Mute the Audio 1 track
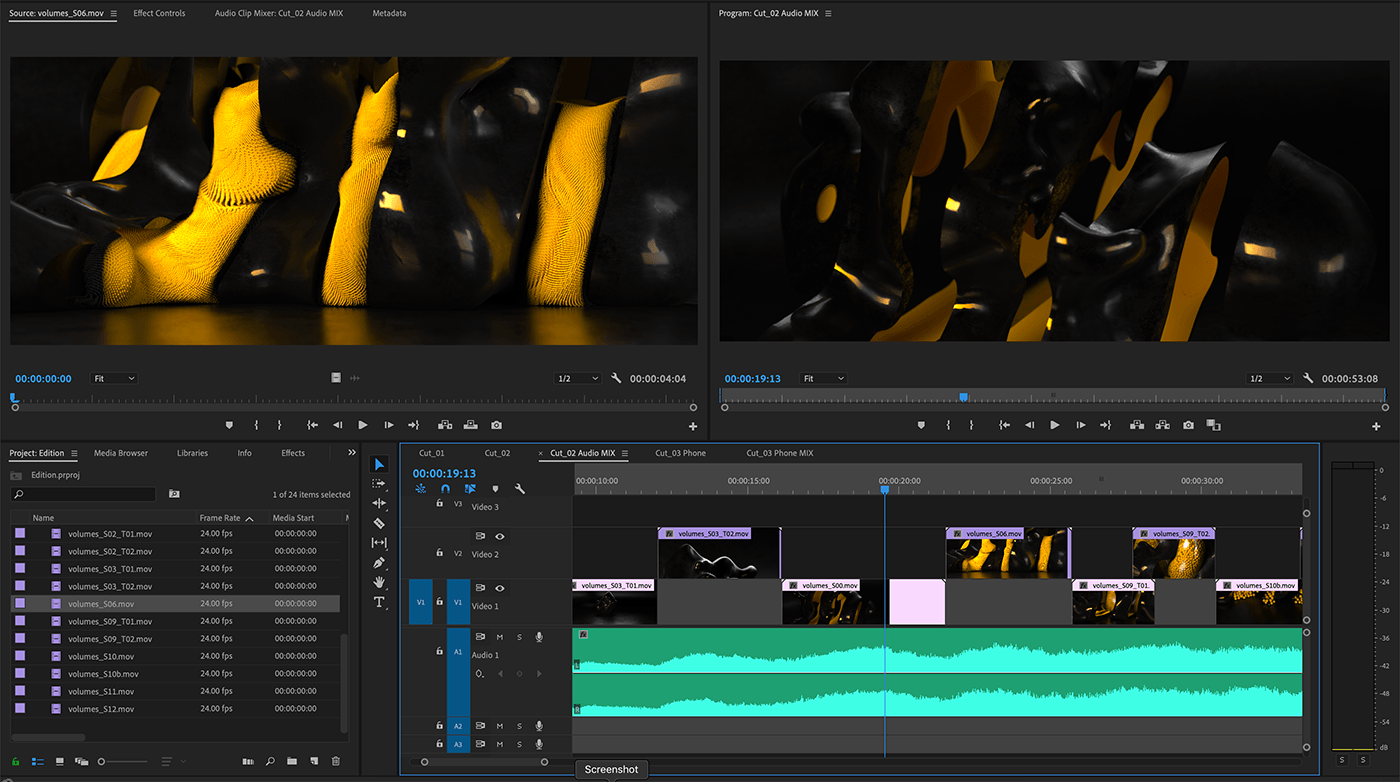This screenshot has height=782, width=1400. pyautogui.click(x=500, y=637)
